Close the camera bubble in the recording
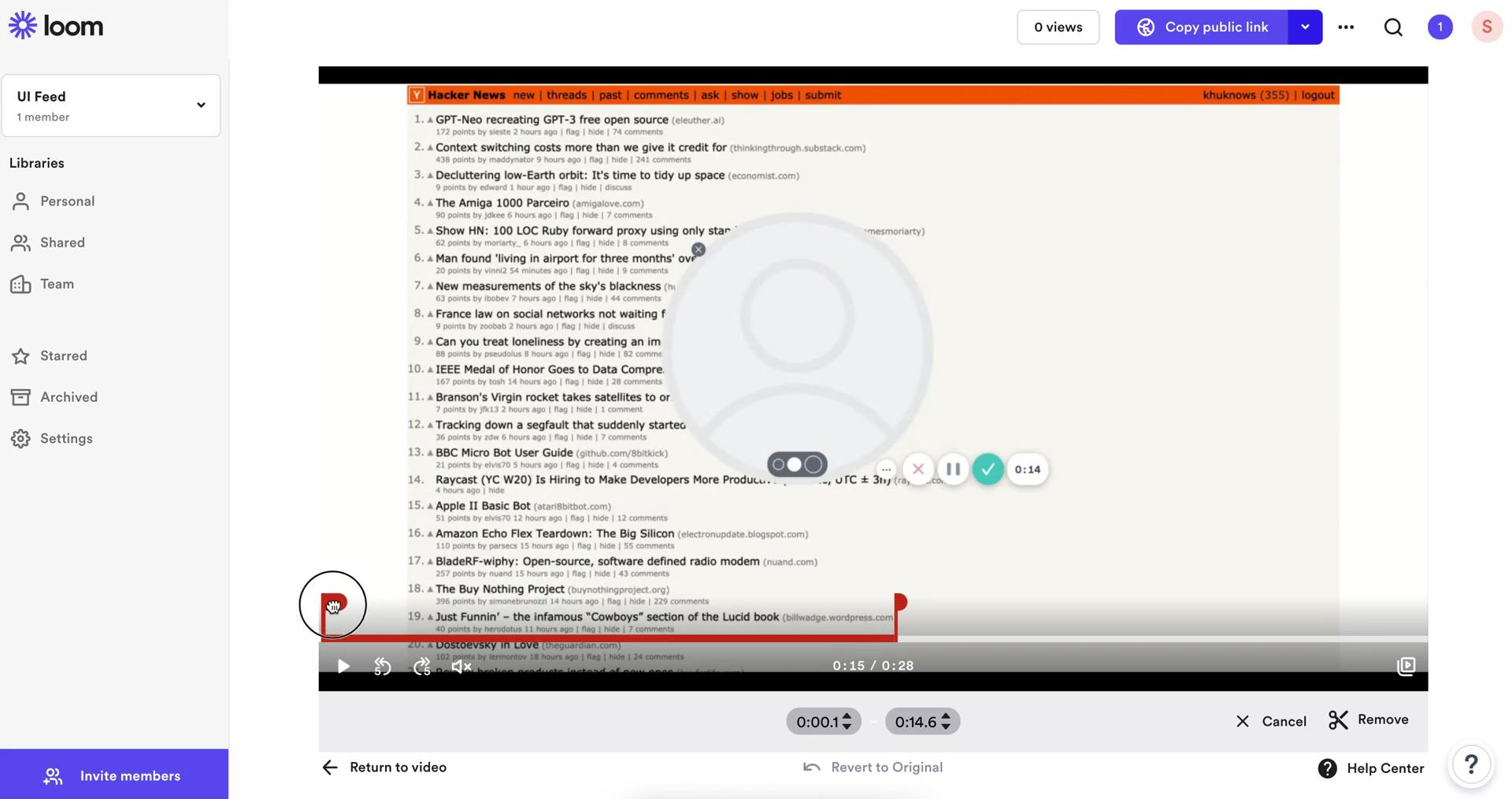The width and height of the screenshot is (1512, 799). point(699,250)
